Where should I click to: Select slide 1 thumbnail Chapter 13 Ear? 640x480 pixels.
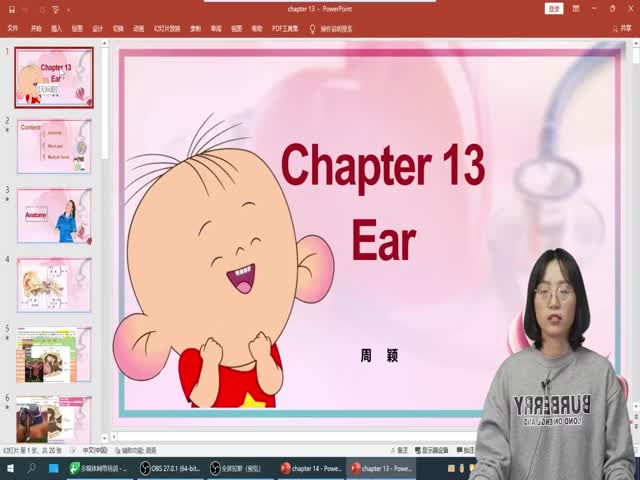tap(54, 78)
